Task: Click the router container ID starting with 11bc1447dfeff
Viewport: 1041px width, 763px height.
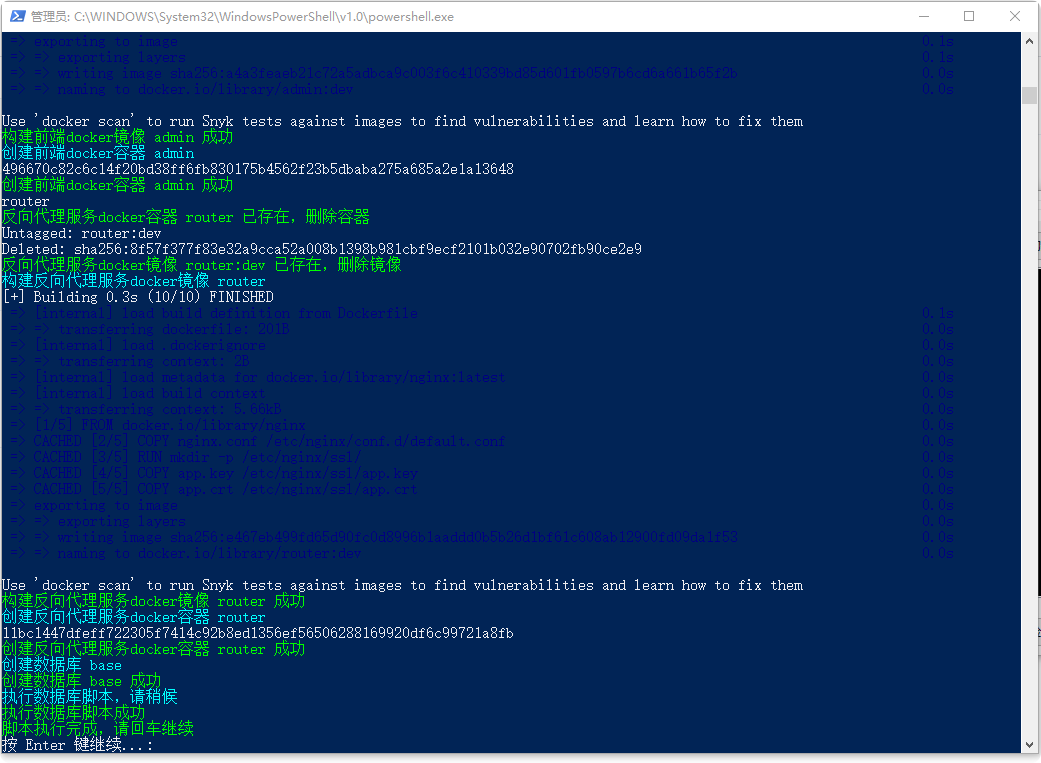Action: click(x=257, y=633)
